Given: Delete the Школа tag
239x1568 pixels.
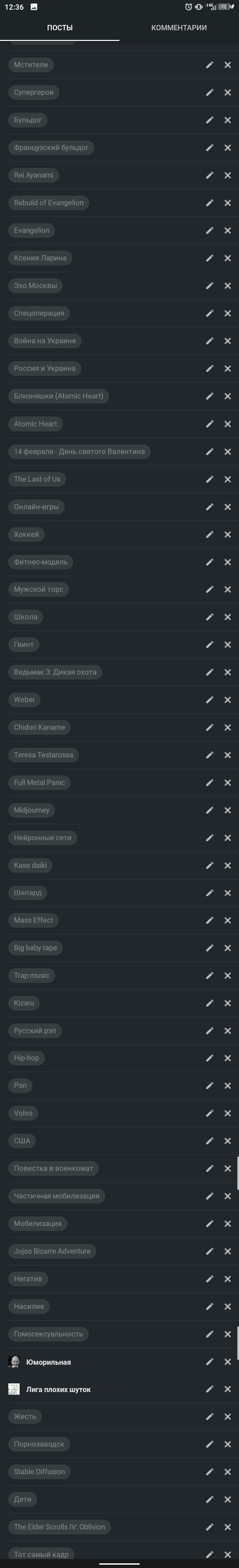Looking at the screenshot, I should [227, 617].
